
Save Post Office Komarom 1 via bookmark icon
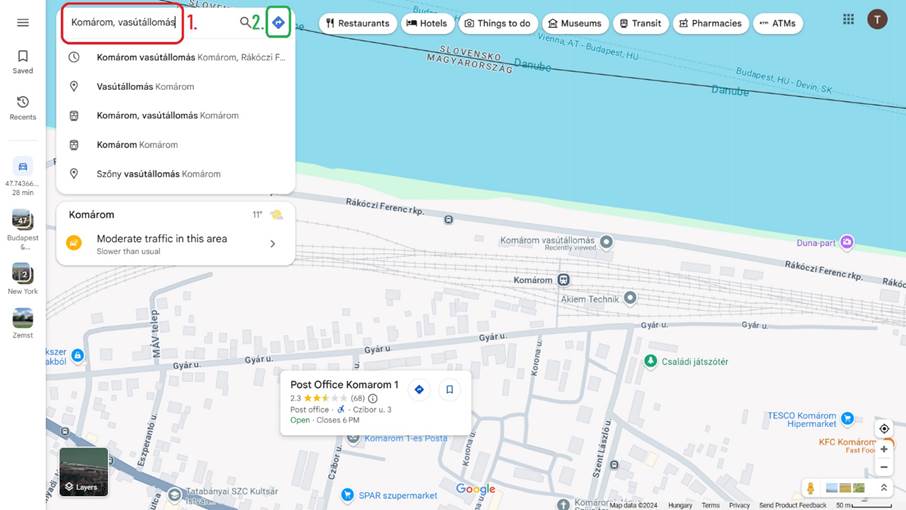(450, 390)
